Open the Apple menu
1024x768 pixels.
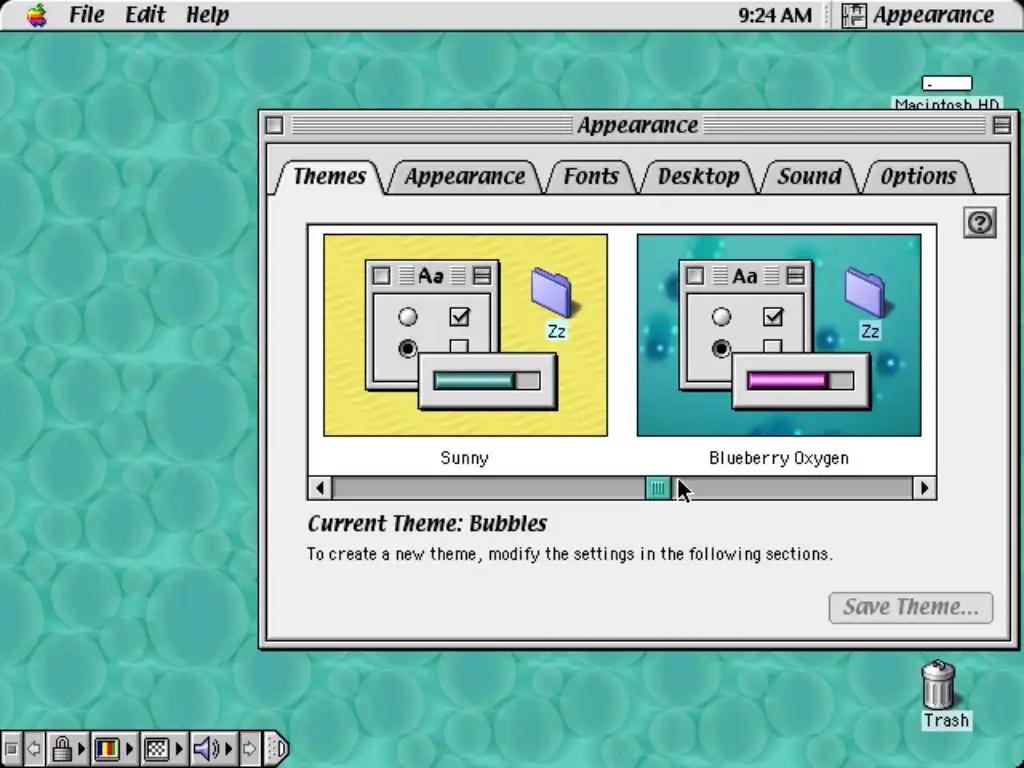37,14
